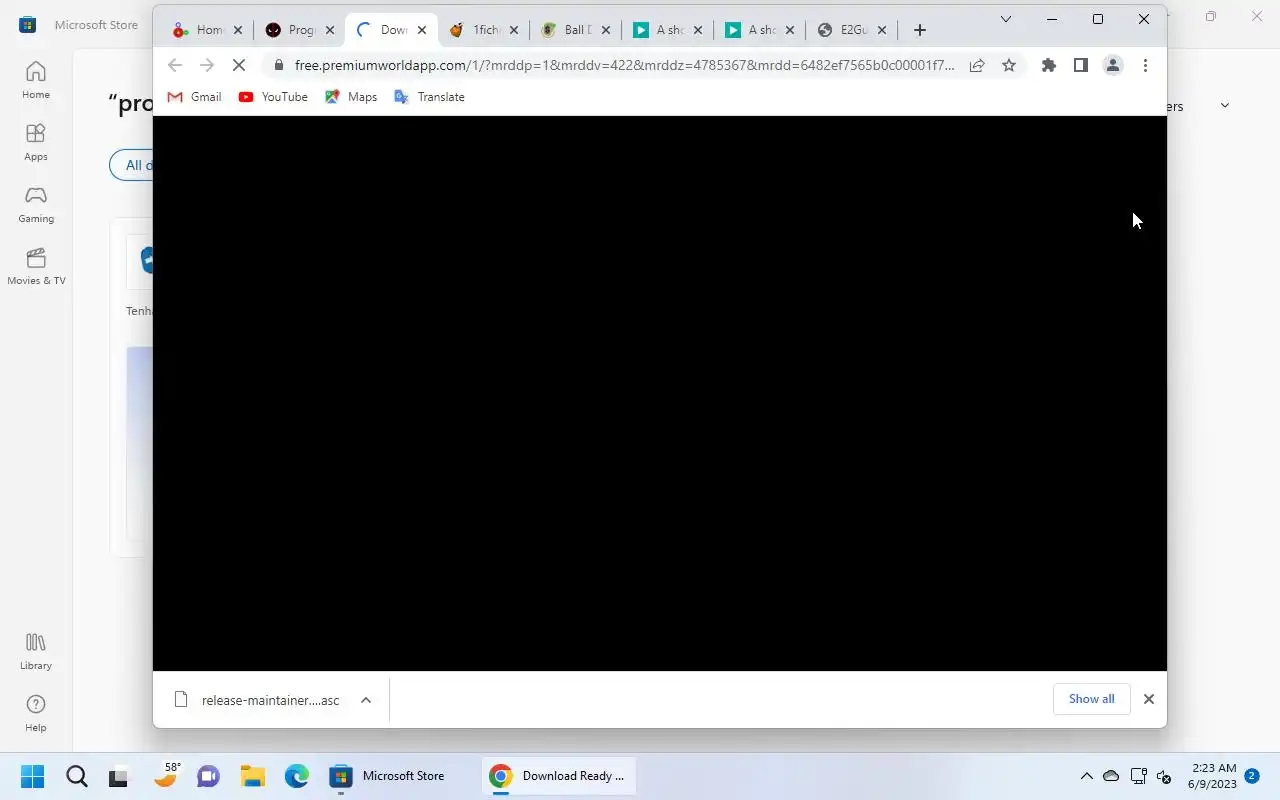Launch Microsoft Edge from taskbar

(296, 776)
